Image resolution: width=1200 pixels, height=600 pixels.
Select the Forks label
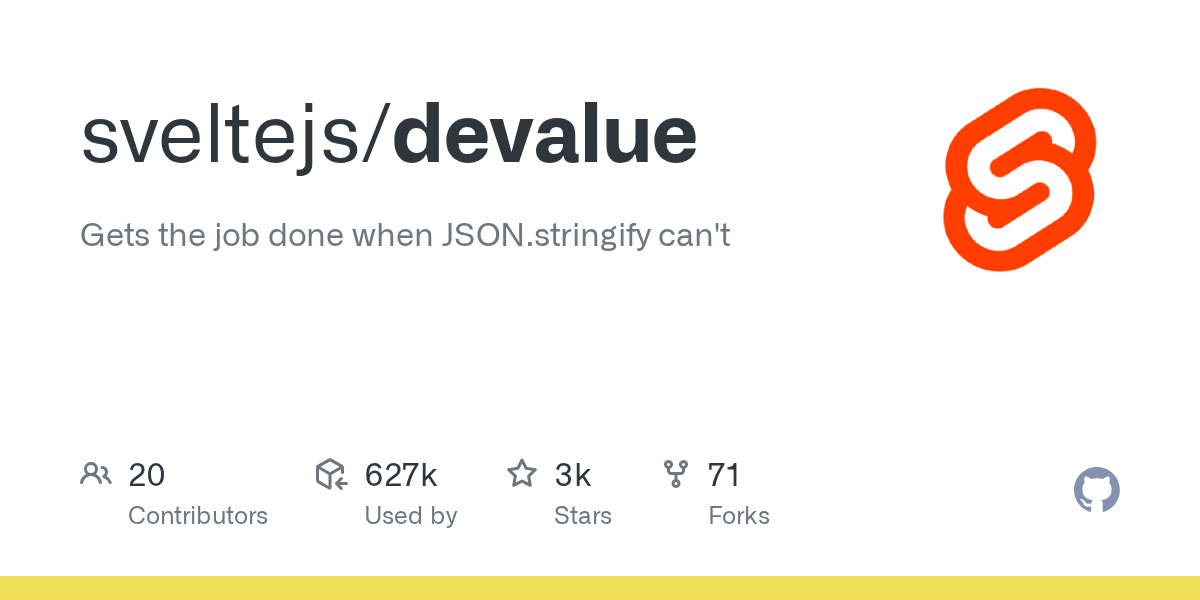[738, 516]
